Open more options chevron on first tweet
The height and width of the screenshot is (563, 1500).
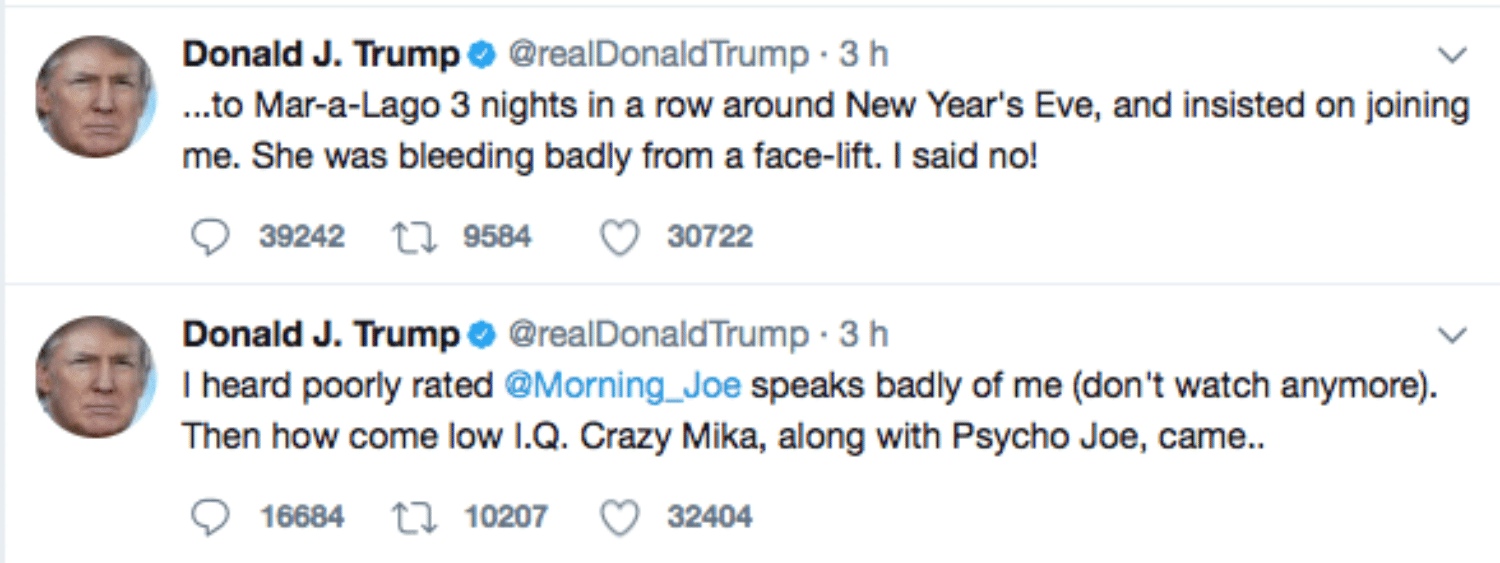tap(1451, 56)
